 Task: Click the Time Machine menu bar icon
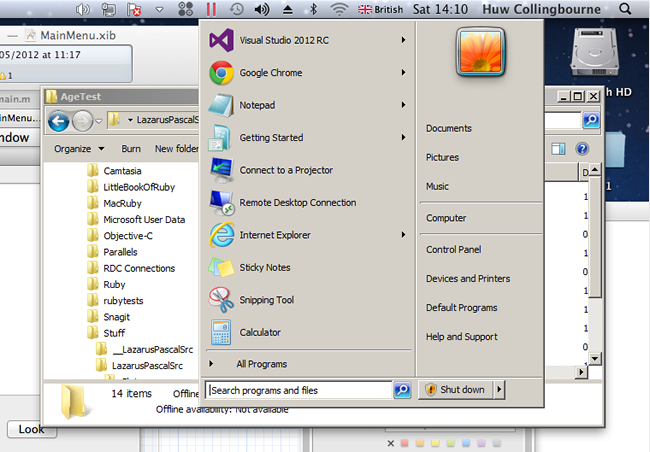click(x=236, y=9)
